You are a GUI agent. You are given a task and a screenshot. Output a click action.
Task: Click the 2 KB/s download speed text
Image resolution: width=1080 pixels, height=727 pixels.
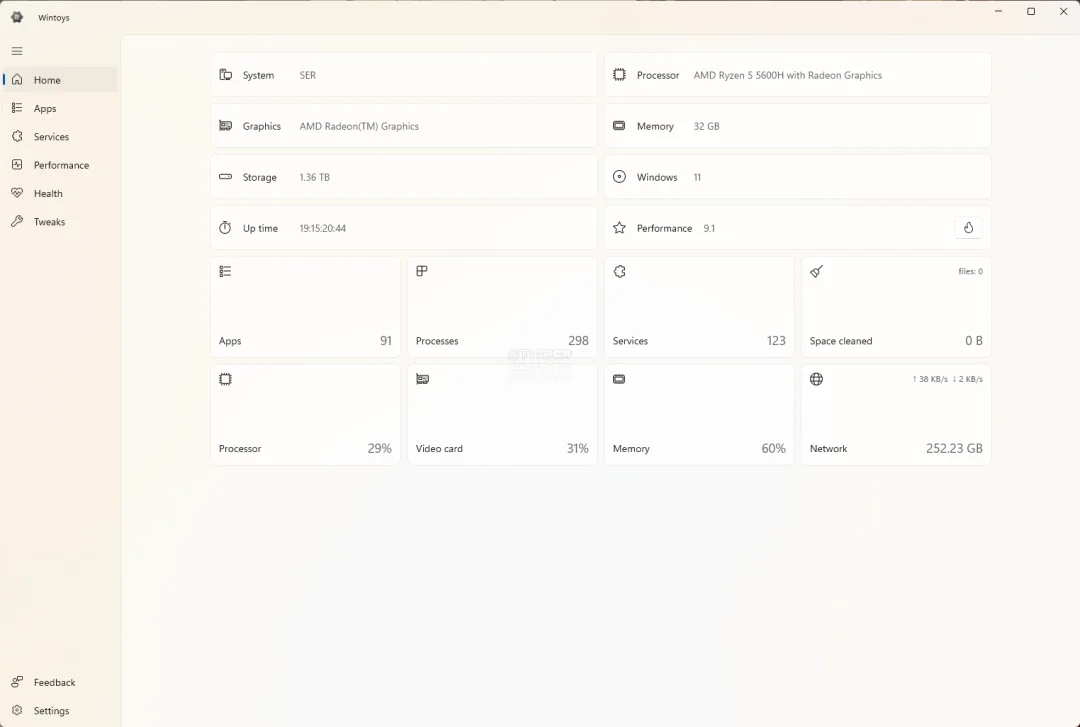[967, 379]
